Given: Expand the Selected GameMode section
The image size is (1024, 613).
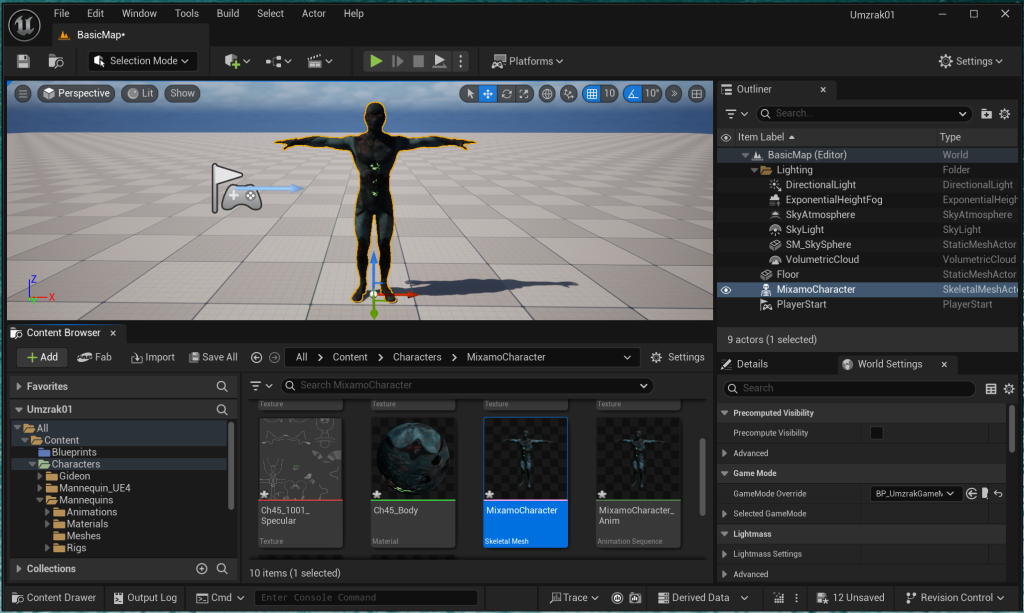Looking at the screenshot, I should pyautogui.click(x=725, y=514).
